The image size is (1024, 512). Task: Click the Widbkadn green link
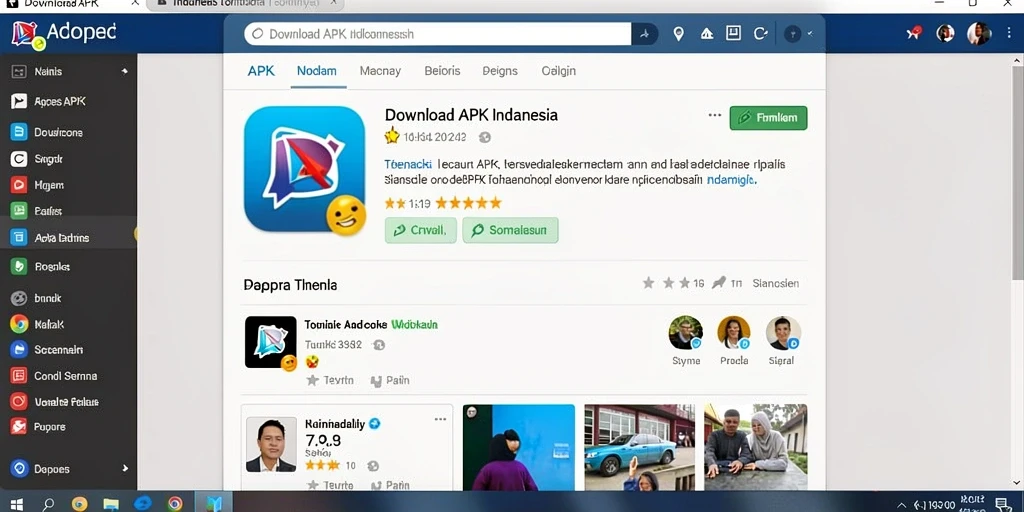coord(414,325)
